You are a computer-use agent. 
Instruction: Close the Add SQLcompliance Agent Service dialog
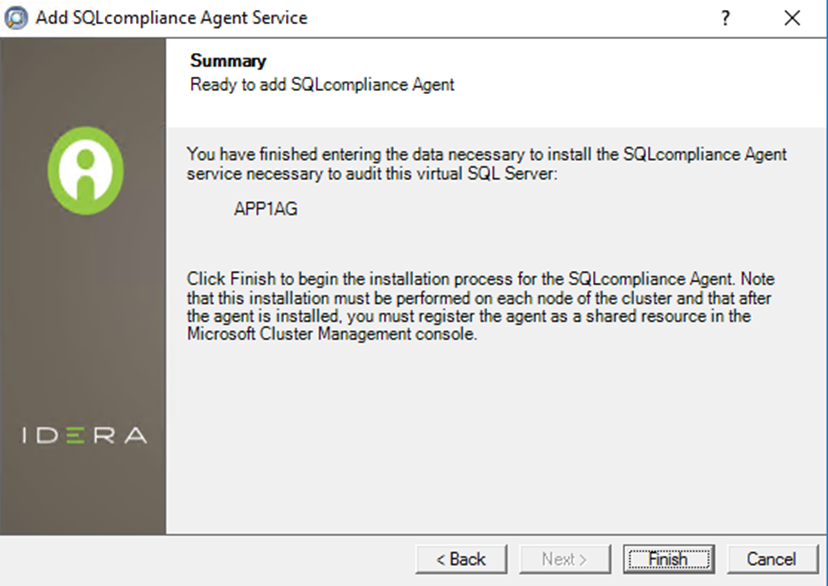[792, 18]
